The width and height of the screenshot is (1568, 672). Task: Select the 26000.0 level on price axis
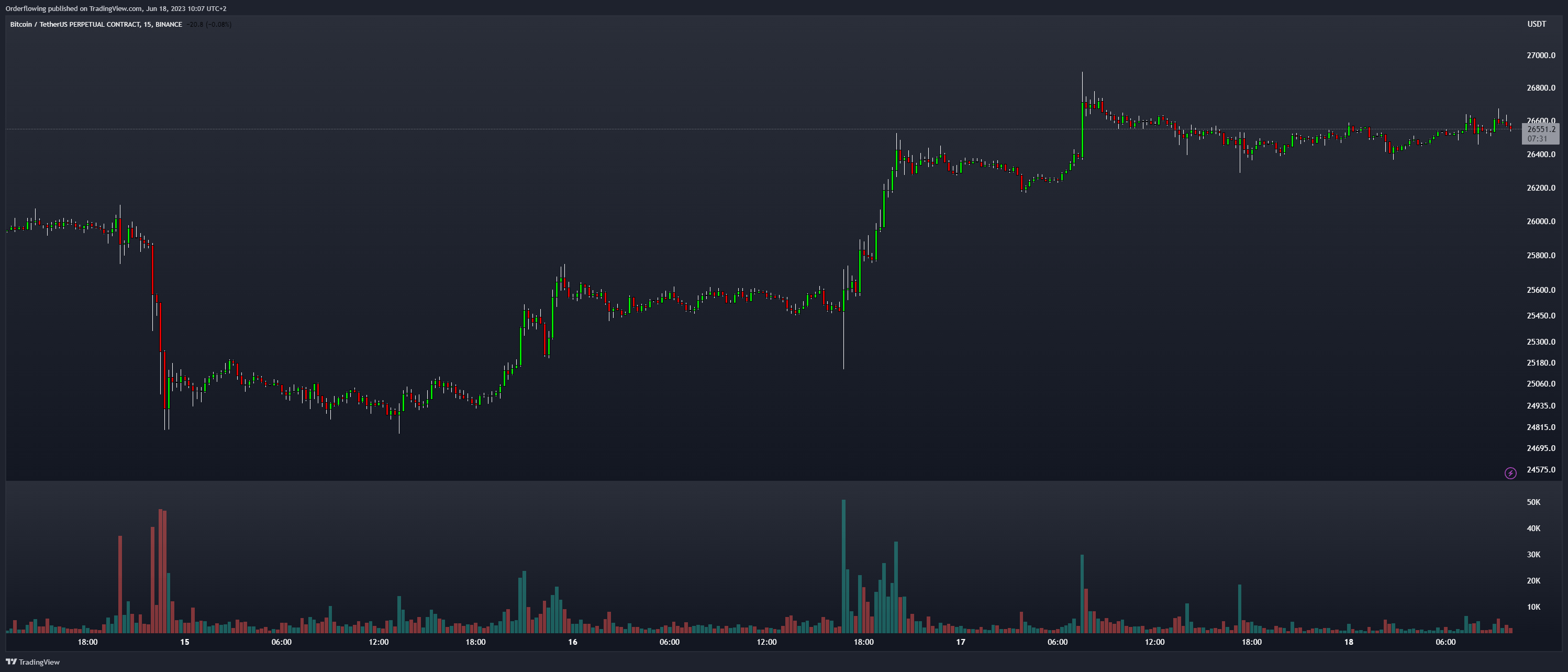[x=1541, y=222]
